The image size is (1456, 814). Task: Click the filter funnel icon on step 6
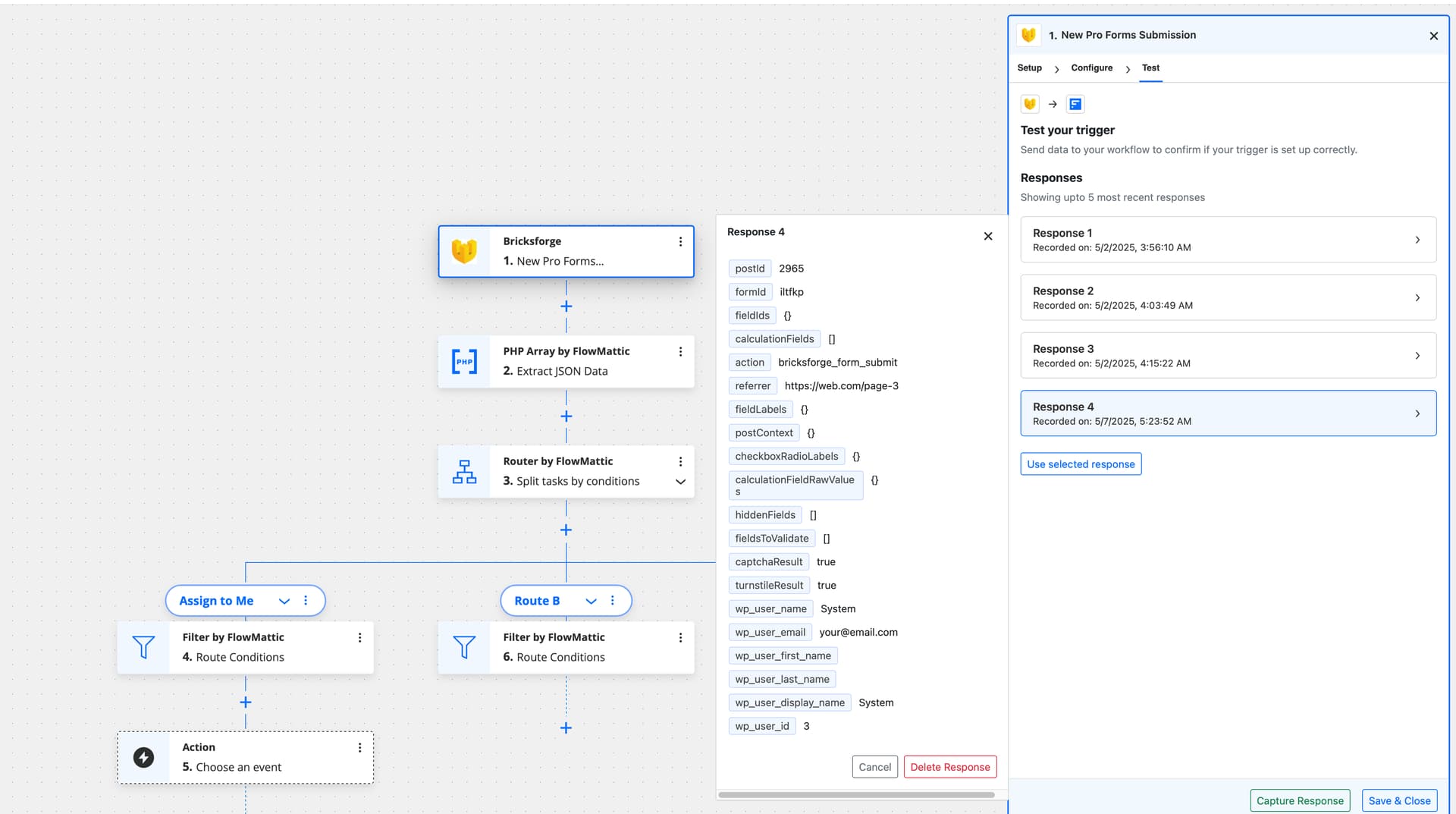point(464,647)
